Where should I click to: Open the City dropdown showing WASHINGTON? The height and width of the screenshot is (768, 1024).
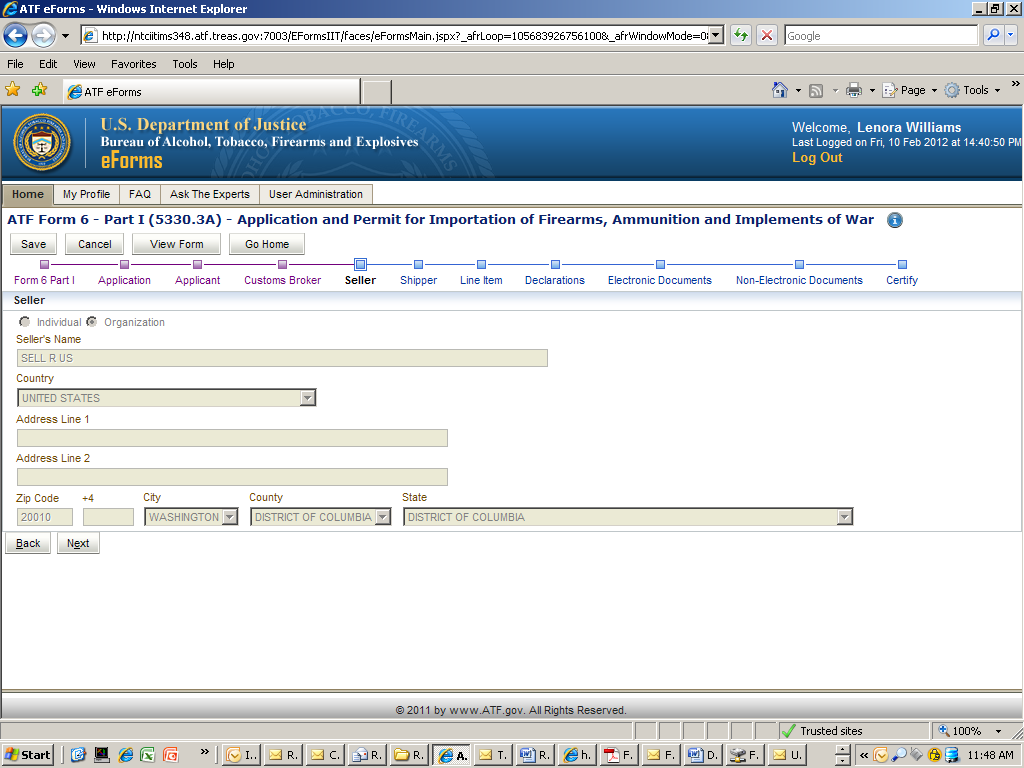tap(229, 517)
